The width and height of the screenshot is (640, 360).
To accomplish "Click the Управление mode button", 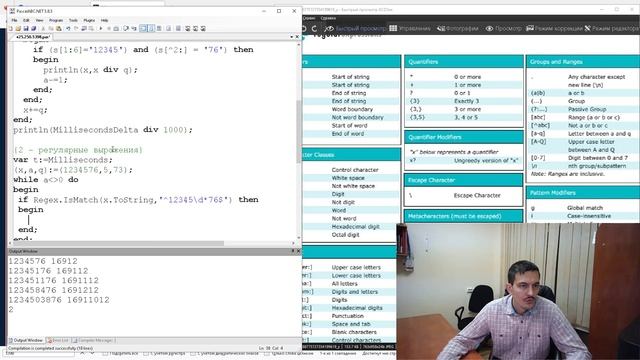I will 410,29.
